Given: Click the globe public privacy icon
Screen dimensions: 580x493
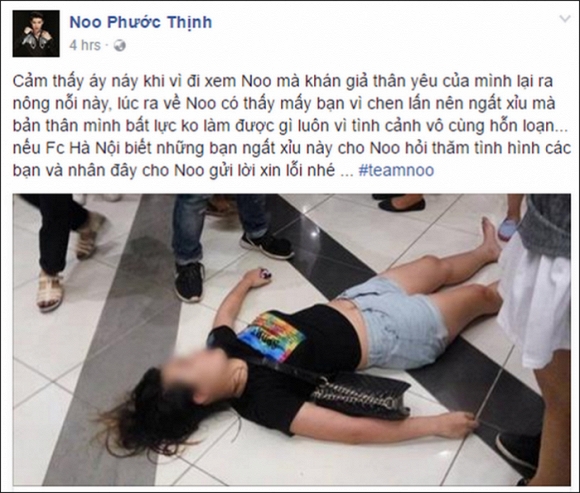Looking at the screenshot, I should (119, 46).
